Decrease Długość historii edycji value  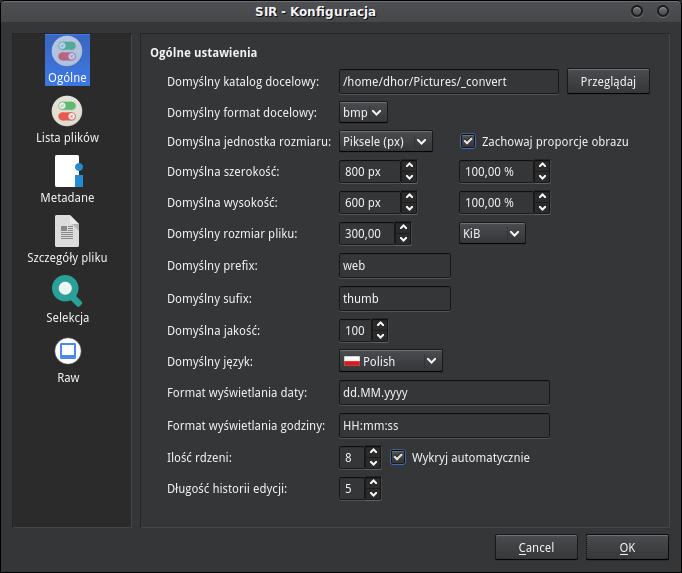coord(373,495)
